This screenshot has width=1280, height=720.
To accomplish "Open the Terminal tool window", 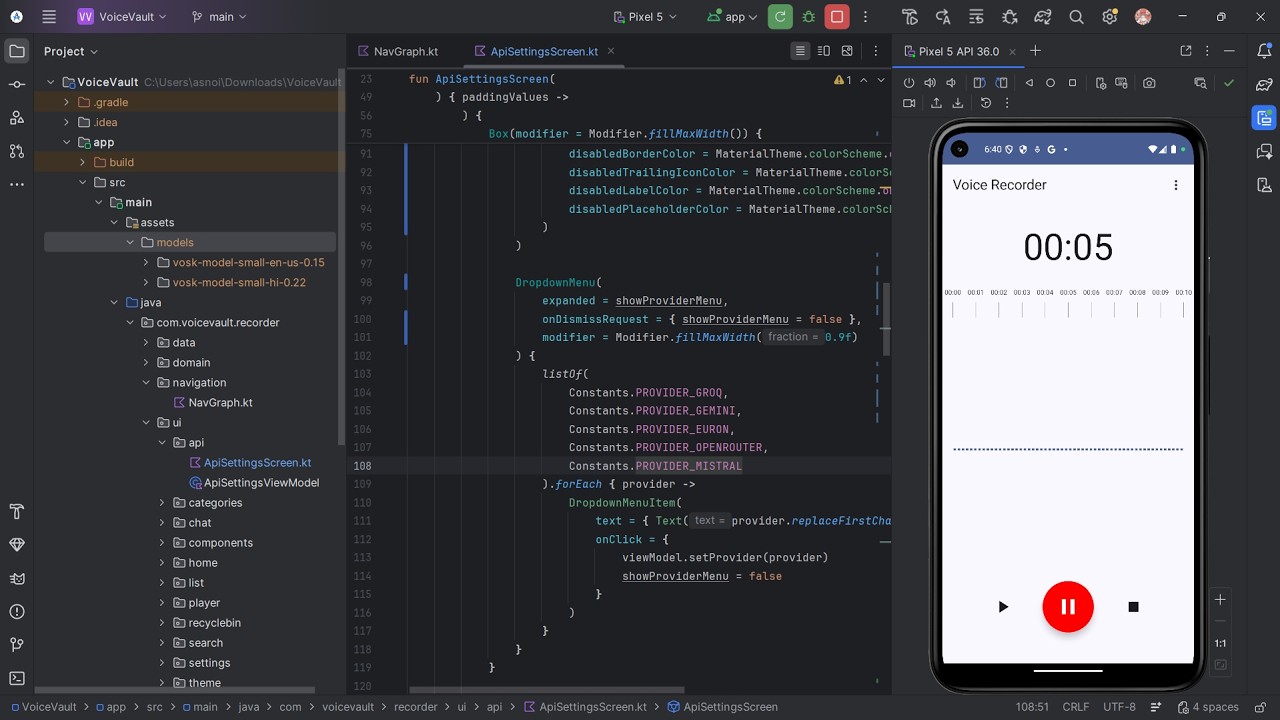I will 16,678.
